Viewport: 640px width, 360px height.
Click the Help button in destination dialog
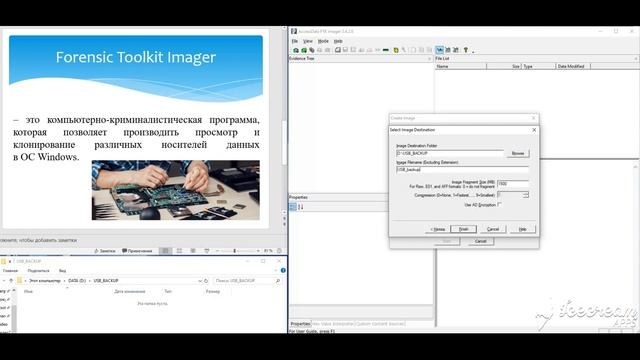(522, 229)
